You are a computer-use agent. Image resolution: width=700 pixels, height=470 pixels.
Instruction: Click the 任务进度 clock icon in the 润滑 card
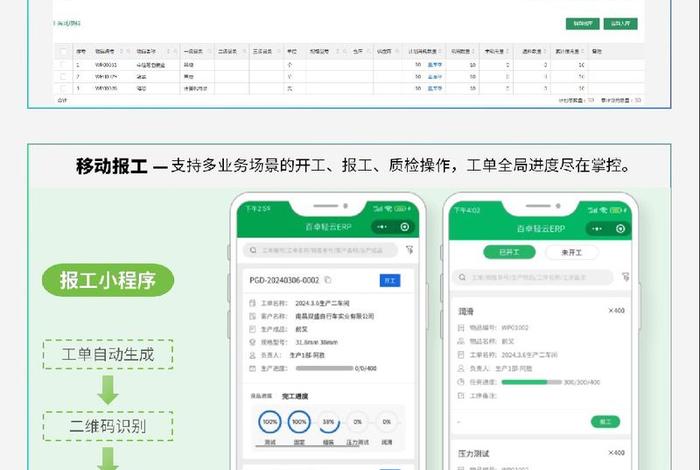[461, 382]
